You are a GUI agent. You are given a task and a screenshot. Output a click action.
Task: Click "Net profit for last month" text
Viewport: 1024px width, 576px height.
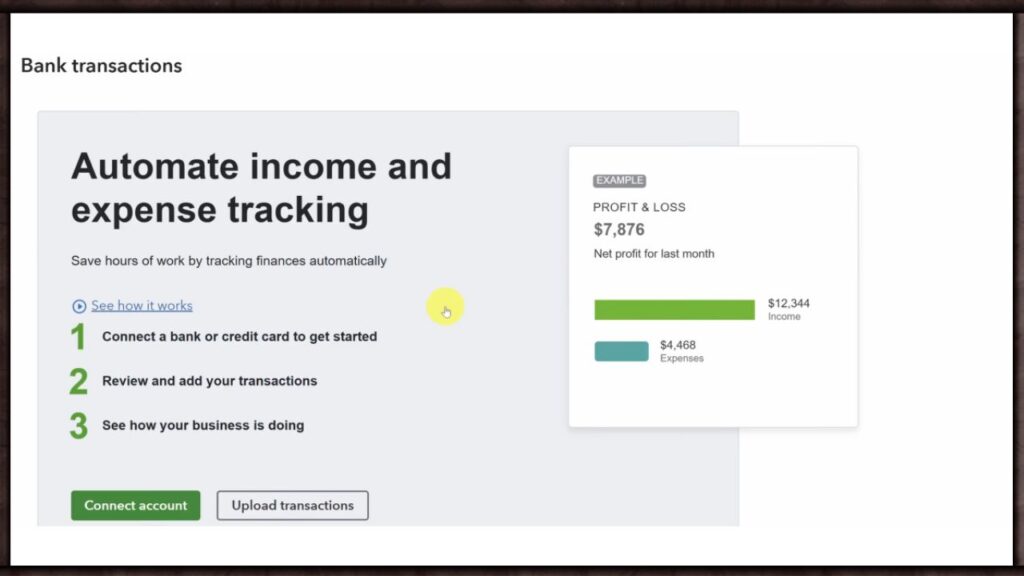[654, 253]
